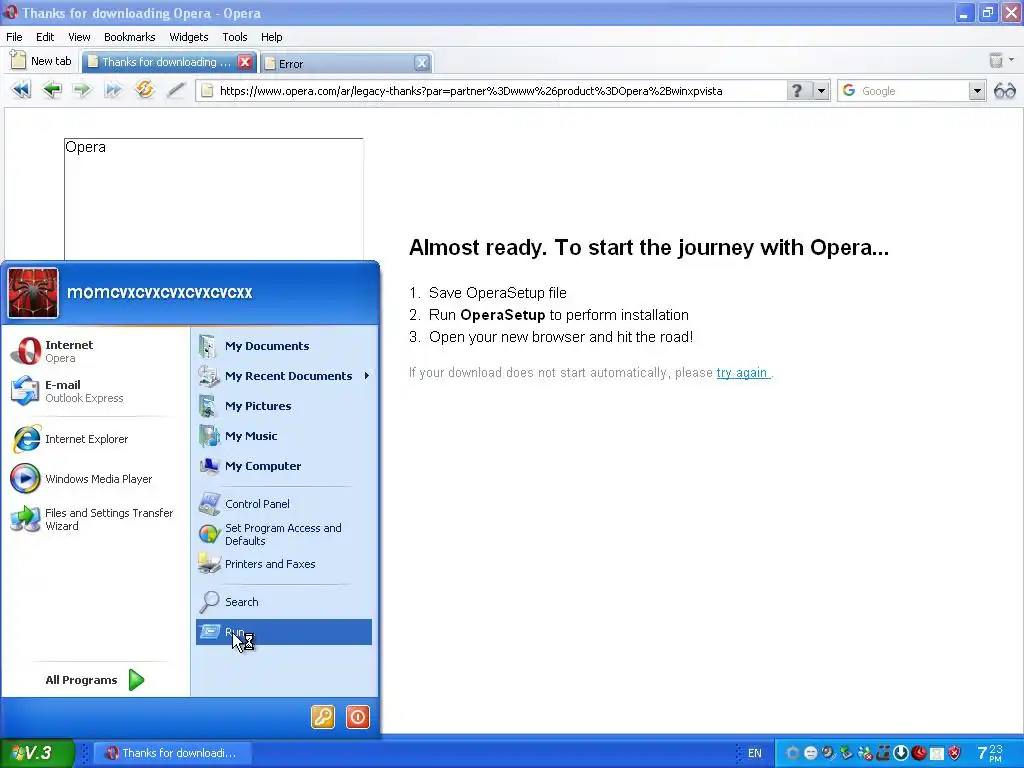Open the address bar history dropdown
Image resolution: width=1024 pixels, height=768 pixels.
[x=821, y=91]
